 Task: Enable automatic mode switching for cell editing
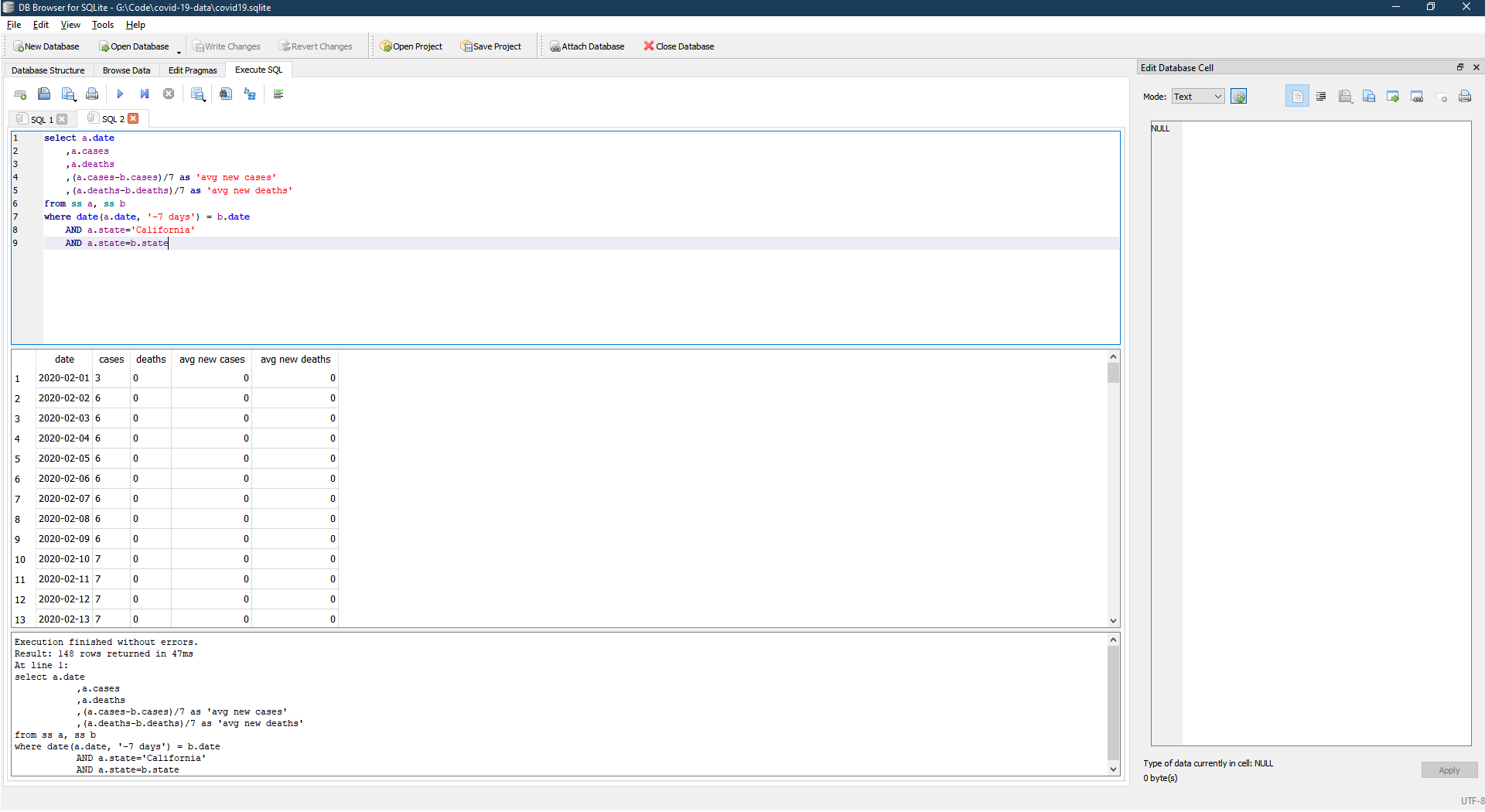[1239, 96]
